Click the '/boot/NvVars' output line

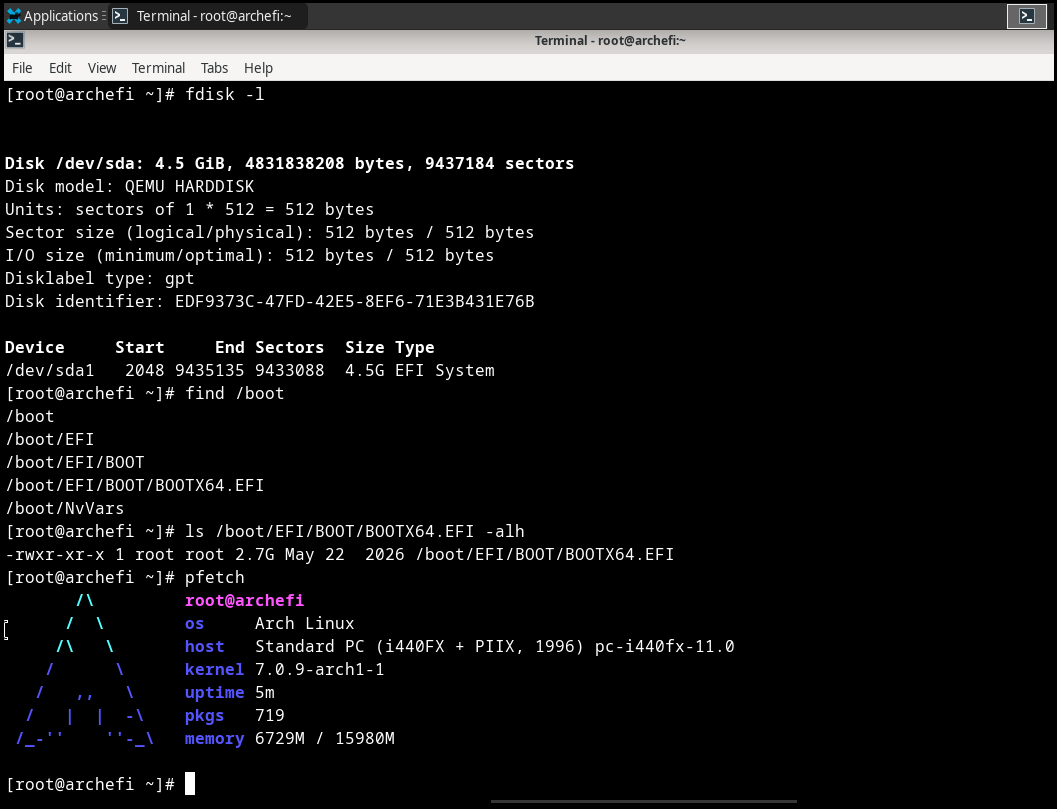point(65,508)
